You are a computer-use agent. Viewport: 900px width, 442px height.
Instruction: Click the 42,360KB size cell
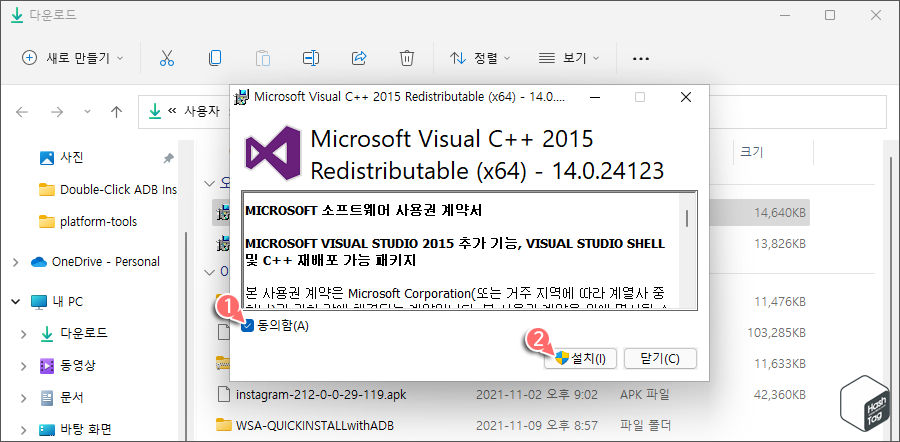(780, 395)
